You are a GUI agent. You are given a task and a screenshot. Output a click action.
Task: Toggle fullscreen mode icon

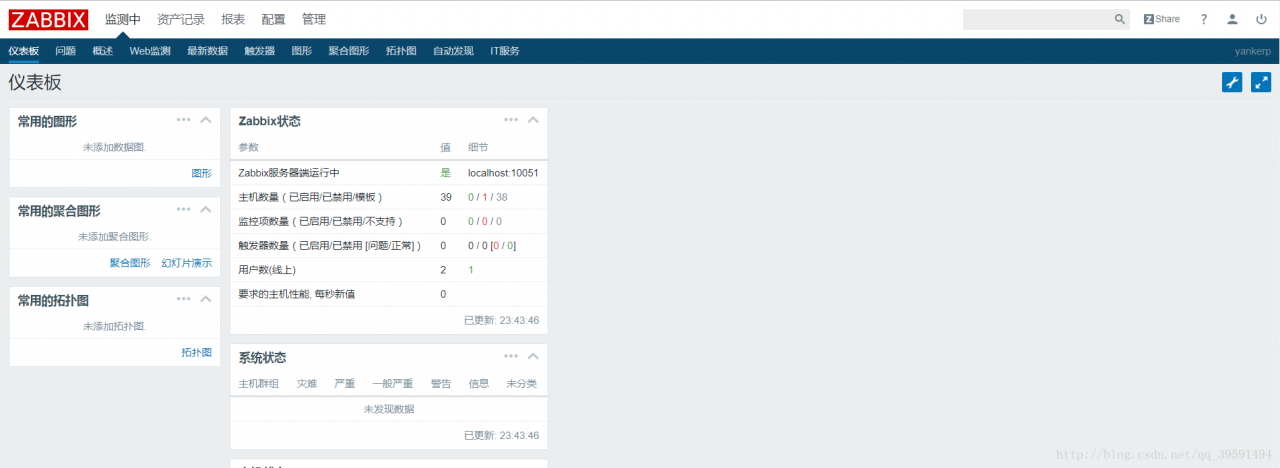(1261, 83)
